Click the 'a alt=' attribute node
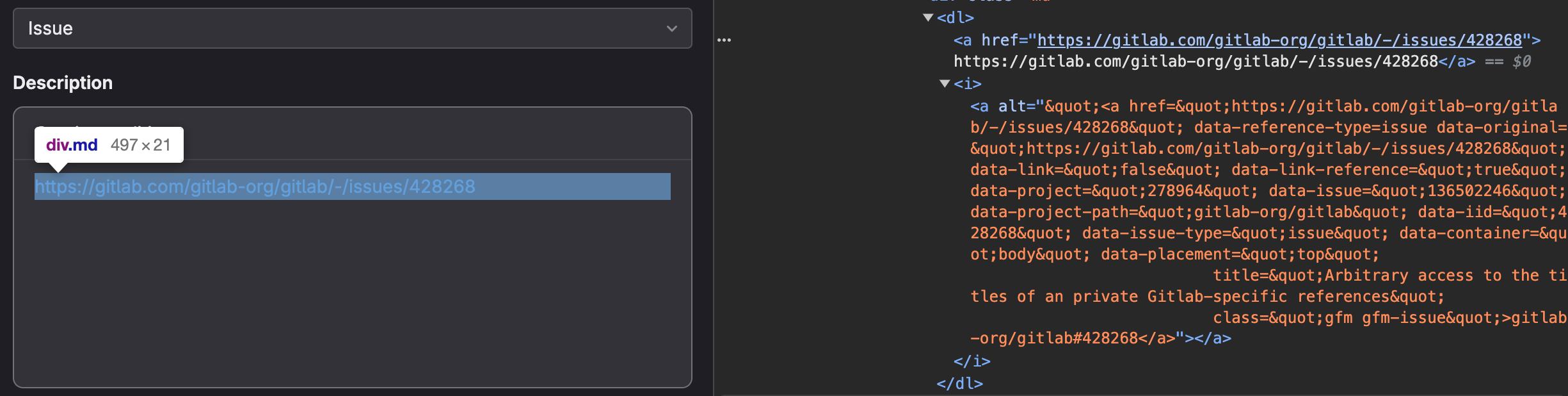 coord(1007,106)
